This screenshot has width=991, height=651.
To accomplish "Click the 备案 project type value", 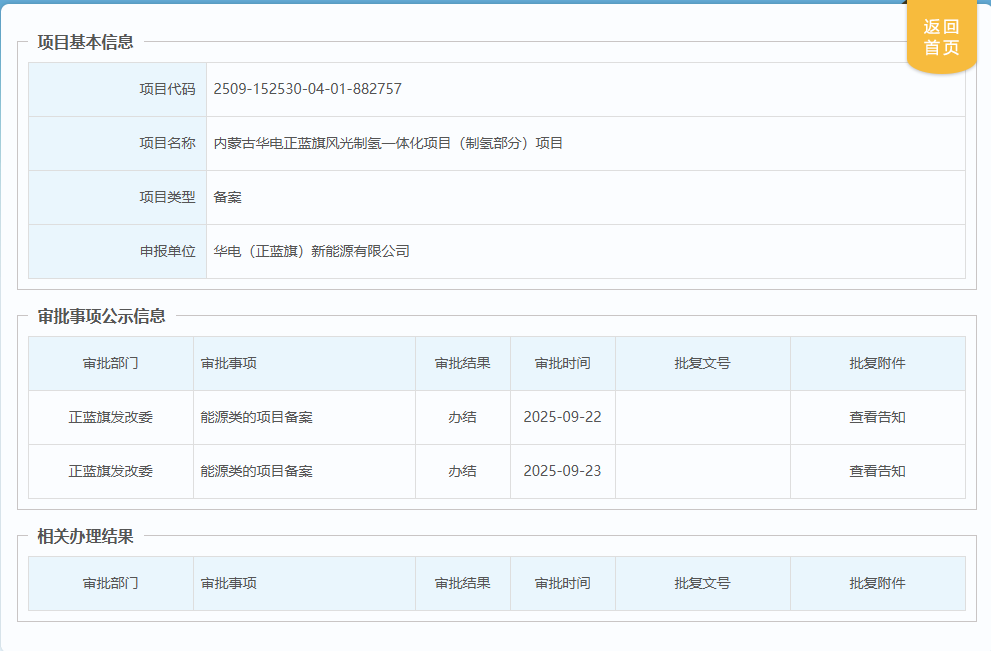I will [x=228, y=197].
